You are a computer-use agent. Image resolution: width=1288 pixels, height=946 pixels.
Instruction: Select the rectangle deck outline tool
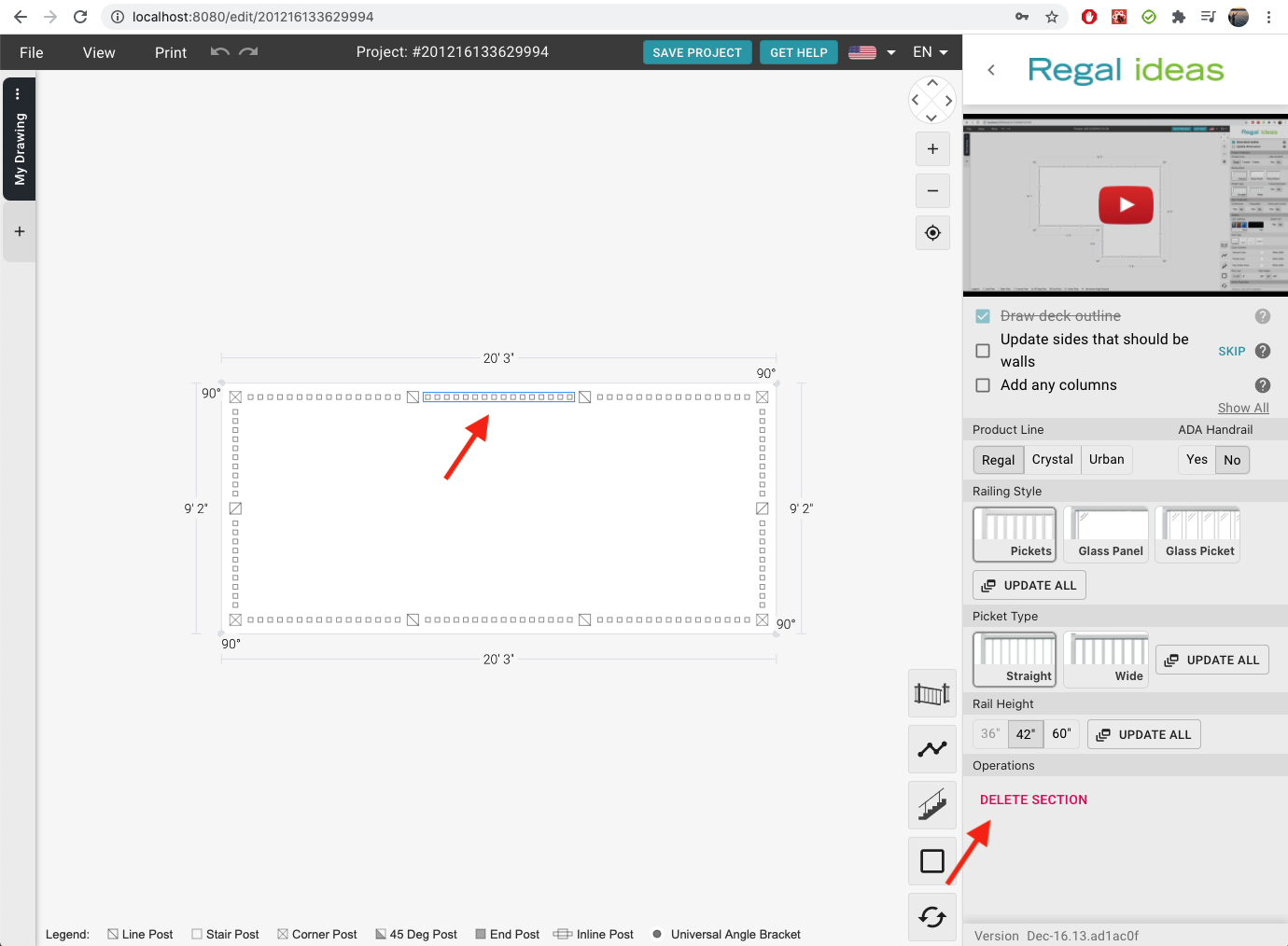pos(931,861)
